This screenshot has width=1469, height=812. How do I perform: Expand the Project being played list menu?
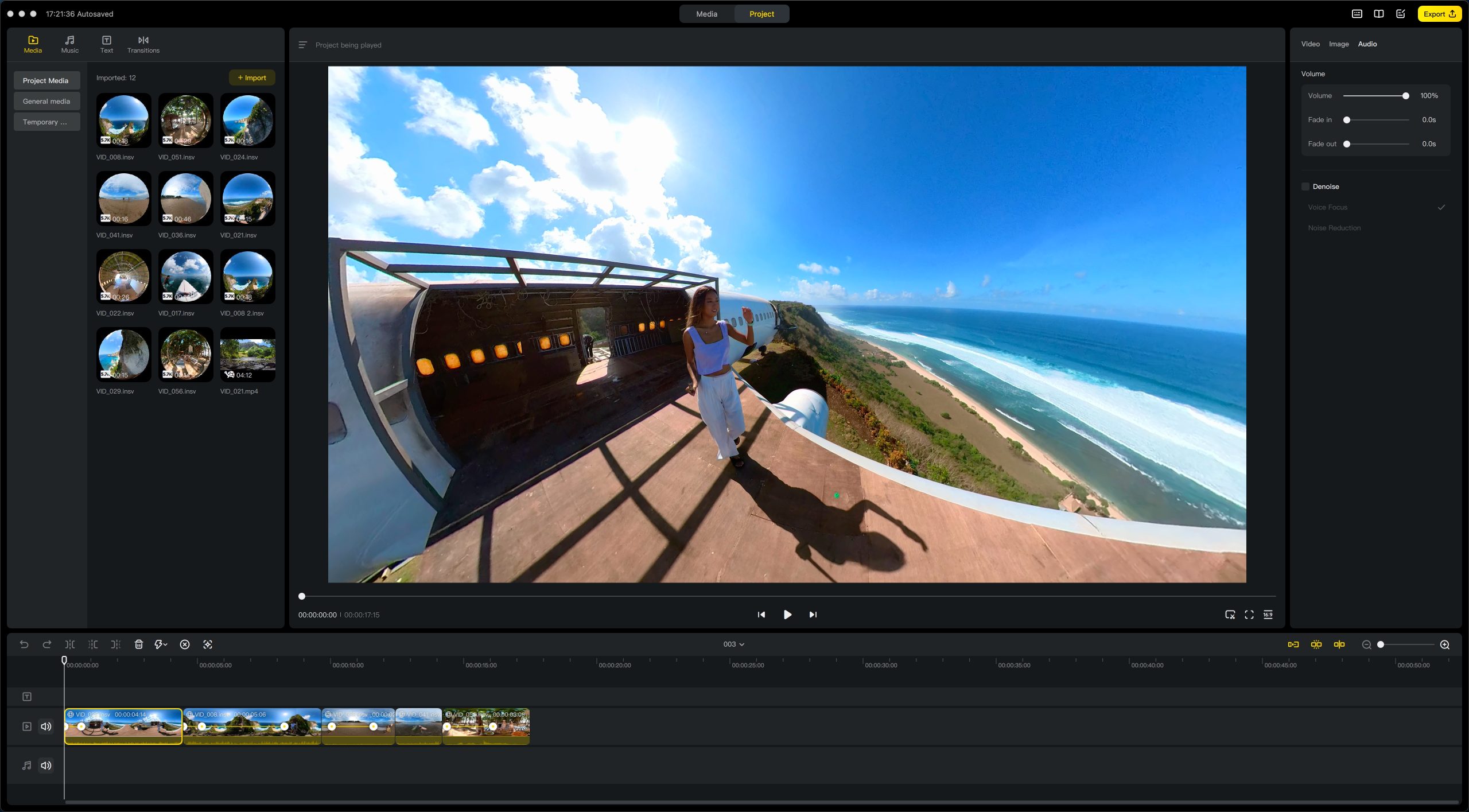pyautogui.click(x=303, y=45)
